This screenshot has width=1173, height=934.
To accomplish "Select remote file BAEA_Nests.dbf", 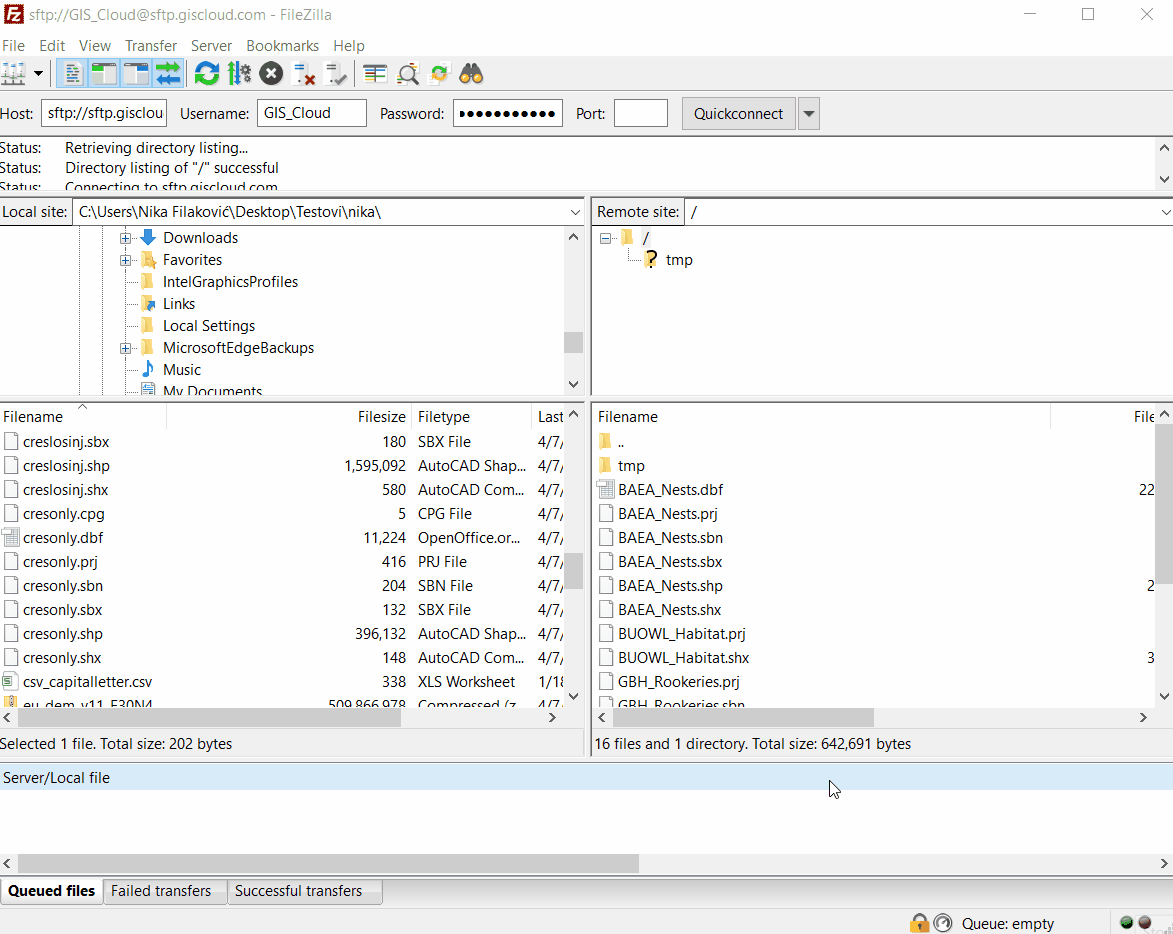I will coord(670,490).
